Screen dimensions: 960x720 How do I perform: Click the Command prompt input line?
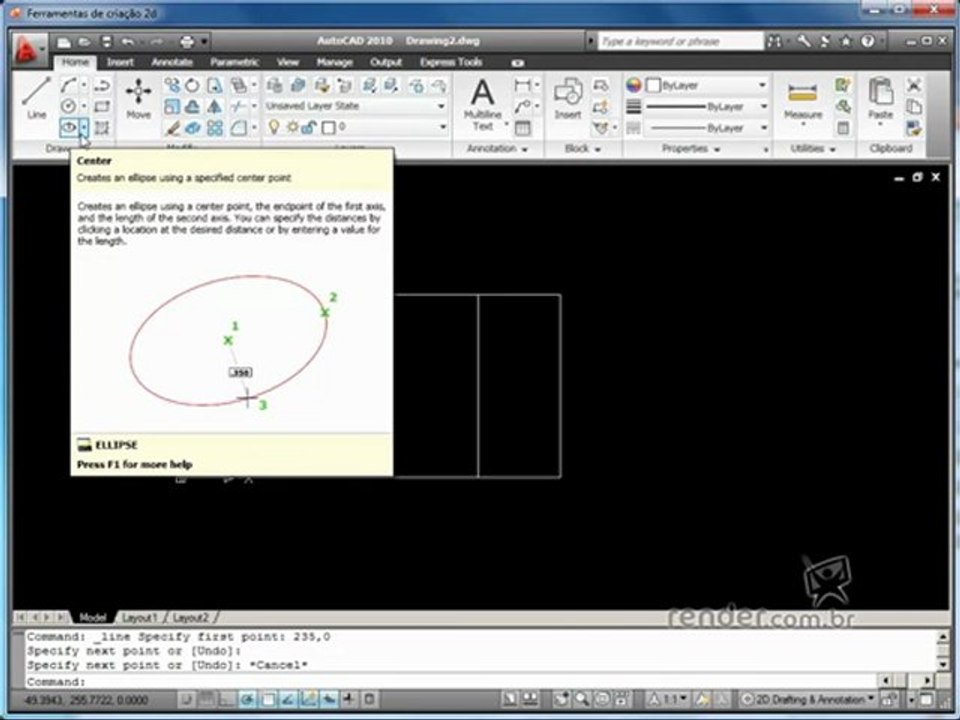pos(452,681)
